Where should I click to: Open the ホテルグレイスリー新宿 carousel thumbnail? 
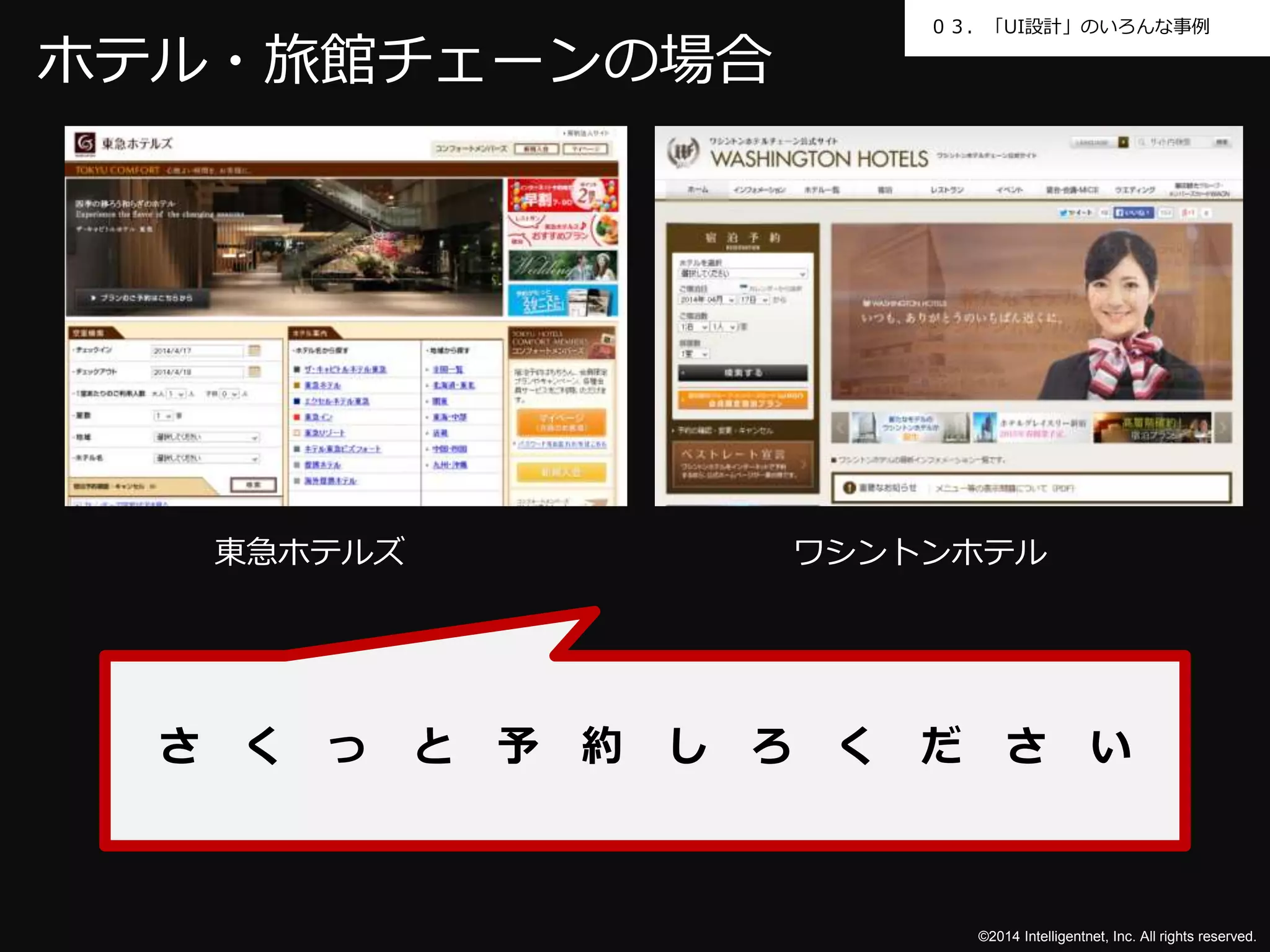pos(1031,428)
